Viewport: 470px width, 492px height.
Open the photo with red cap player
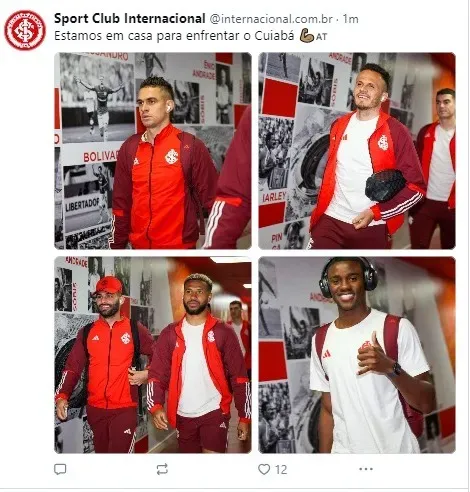tap(153, 355)
